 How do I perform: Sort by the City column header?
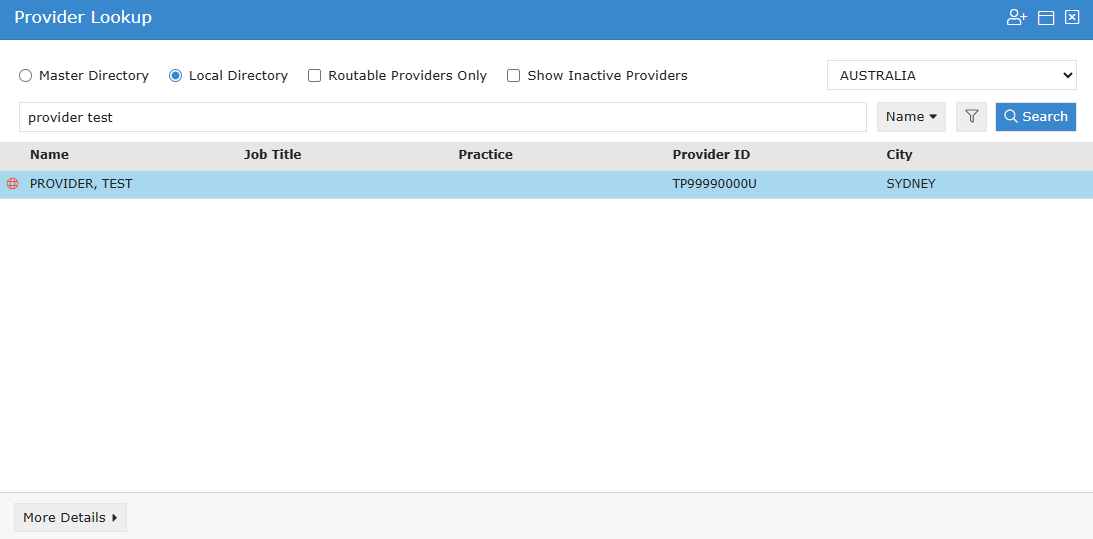(x=899, y=155)
